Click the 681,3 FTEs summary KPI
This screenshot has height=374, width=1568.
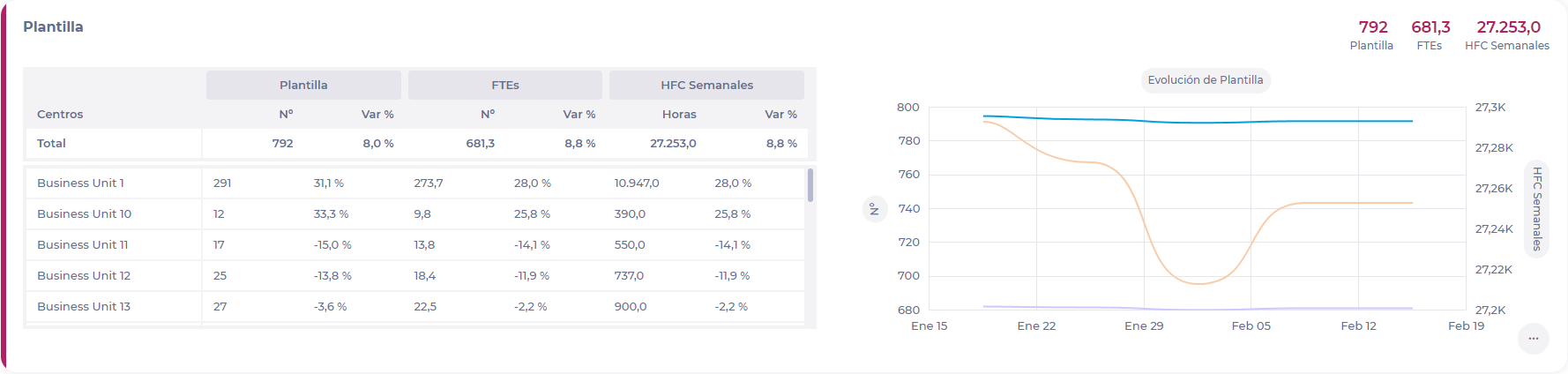coord(1430,35)
